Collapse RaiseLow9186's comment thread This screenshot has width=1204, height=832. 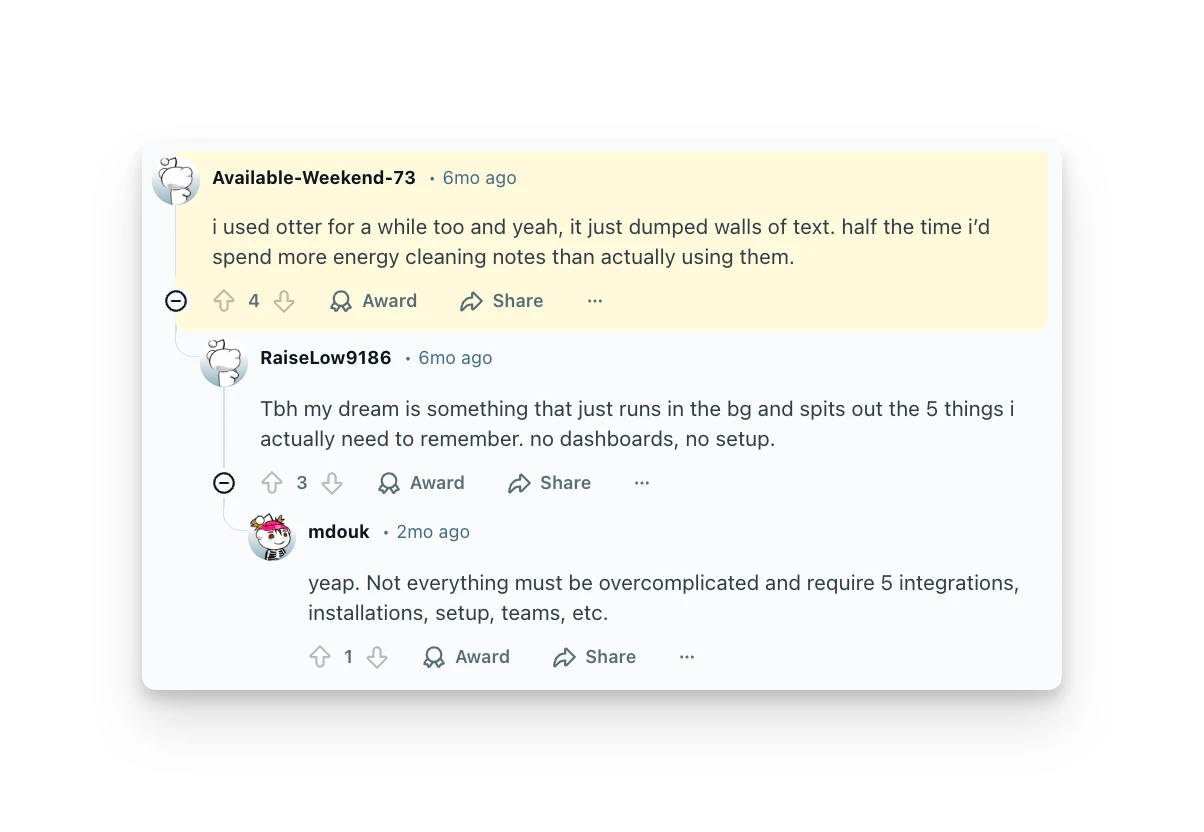223,483
